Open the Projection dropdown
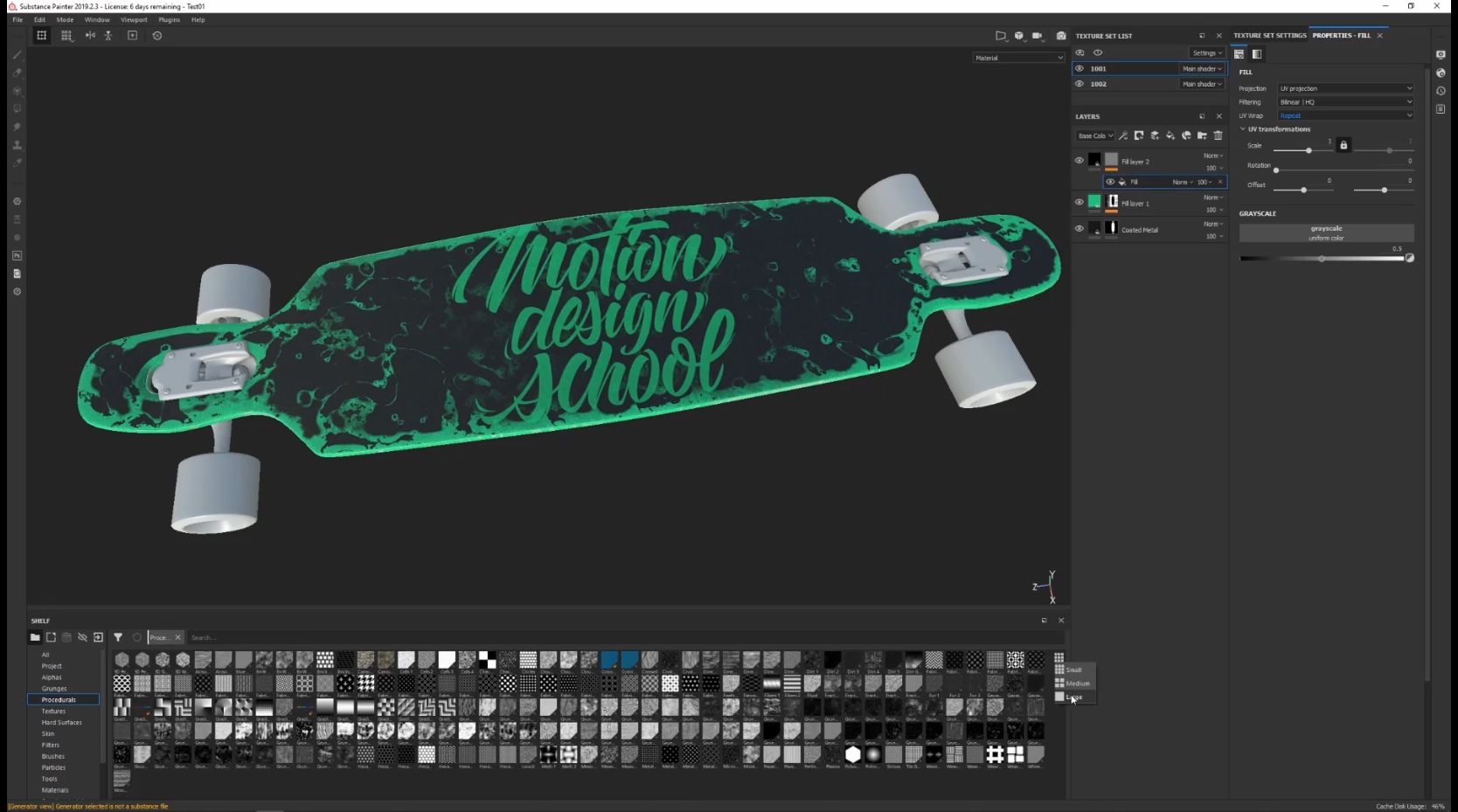1458x812 pixels. [1345, 88]
